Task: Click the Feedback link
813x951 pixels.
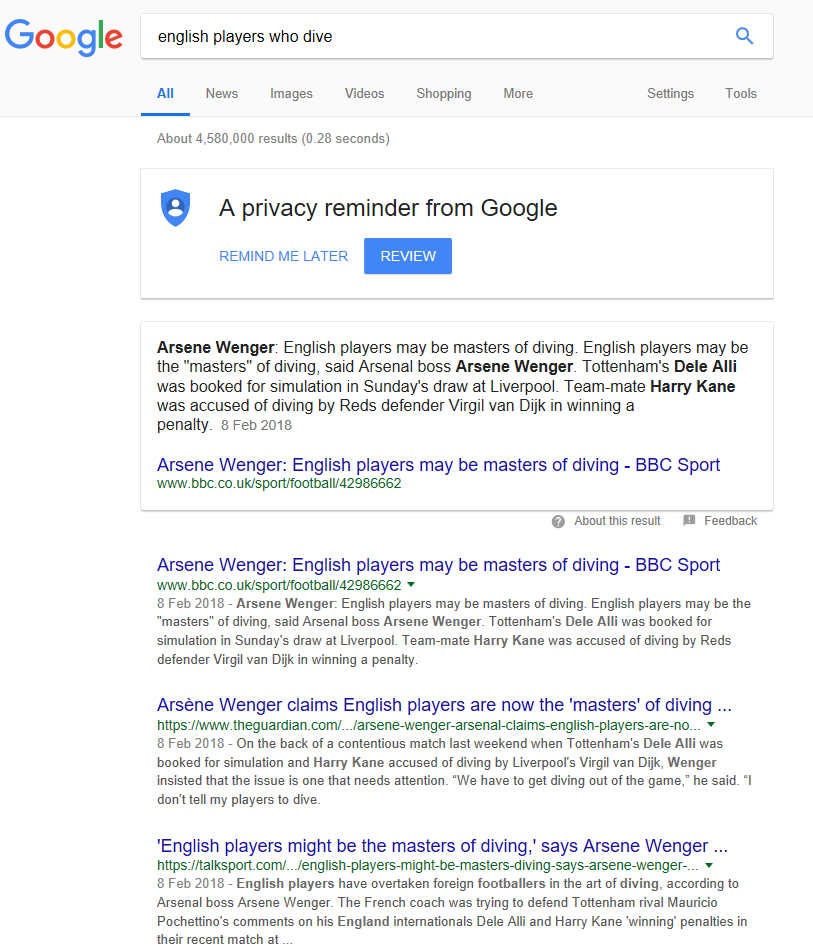Action: (x=730, y=521)
